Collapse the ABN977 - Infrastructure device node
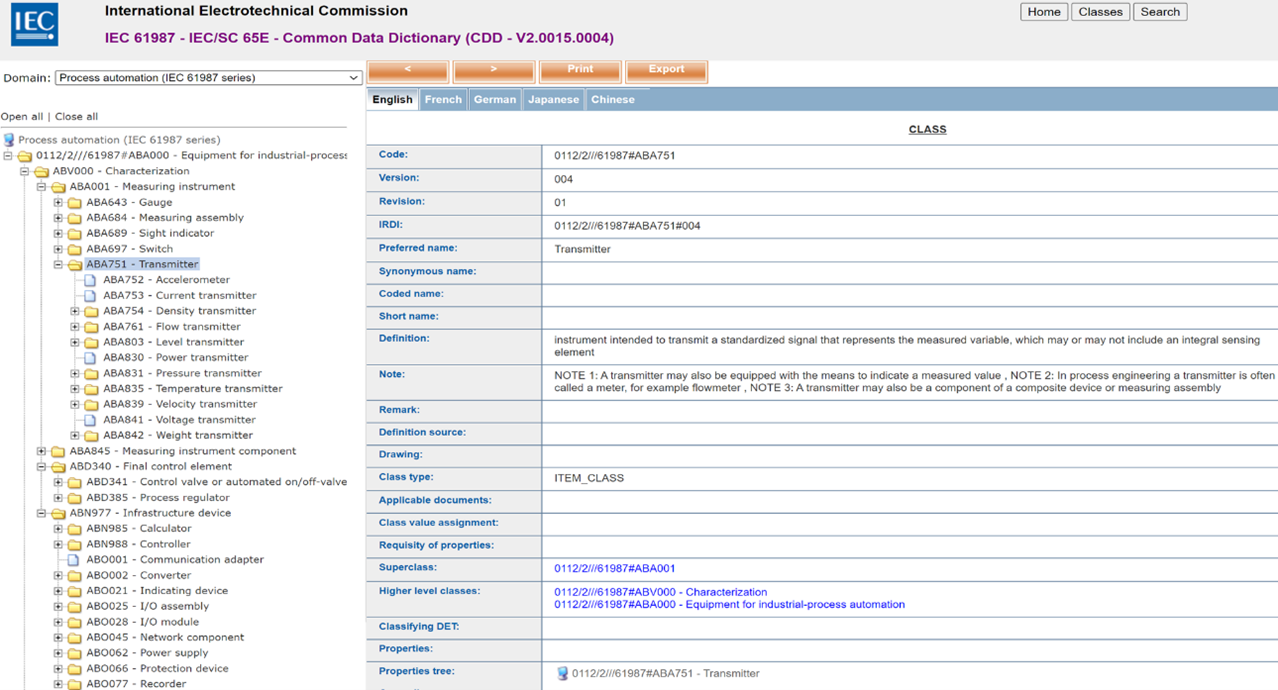Screen dimensions: 1278x690 pos(41,513)
